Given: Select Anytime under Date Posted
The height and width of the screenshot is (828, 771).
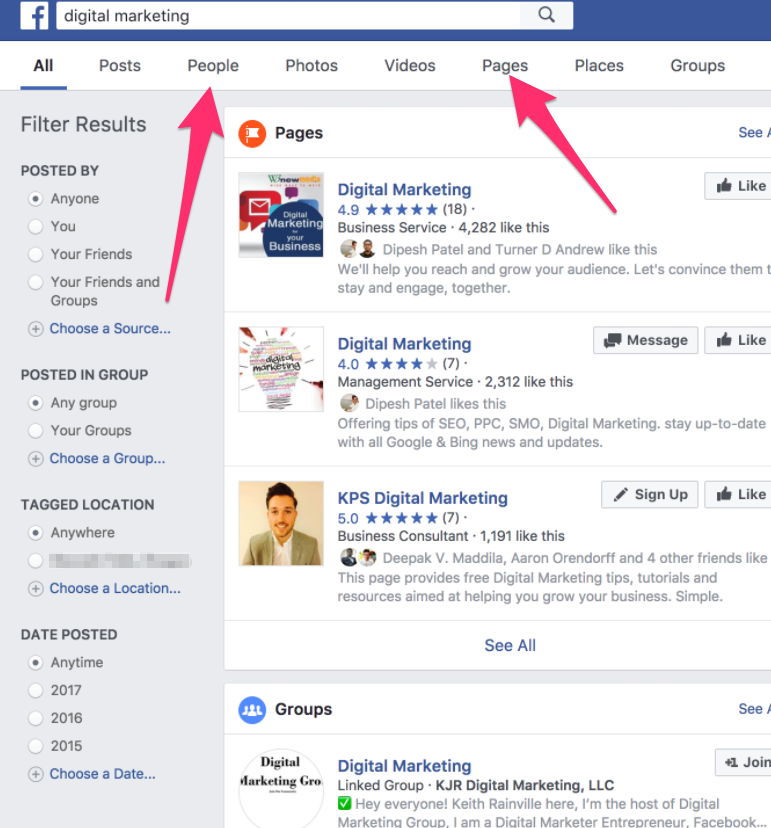Looking at the screenshot, I should [35, 663].
